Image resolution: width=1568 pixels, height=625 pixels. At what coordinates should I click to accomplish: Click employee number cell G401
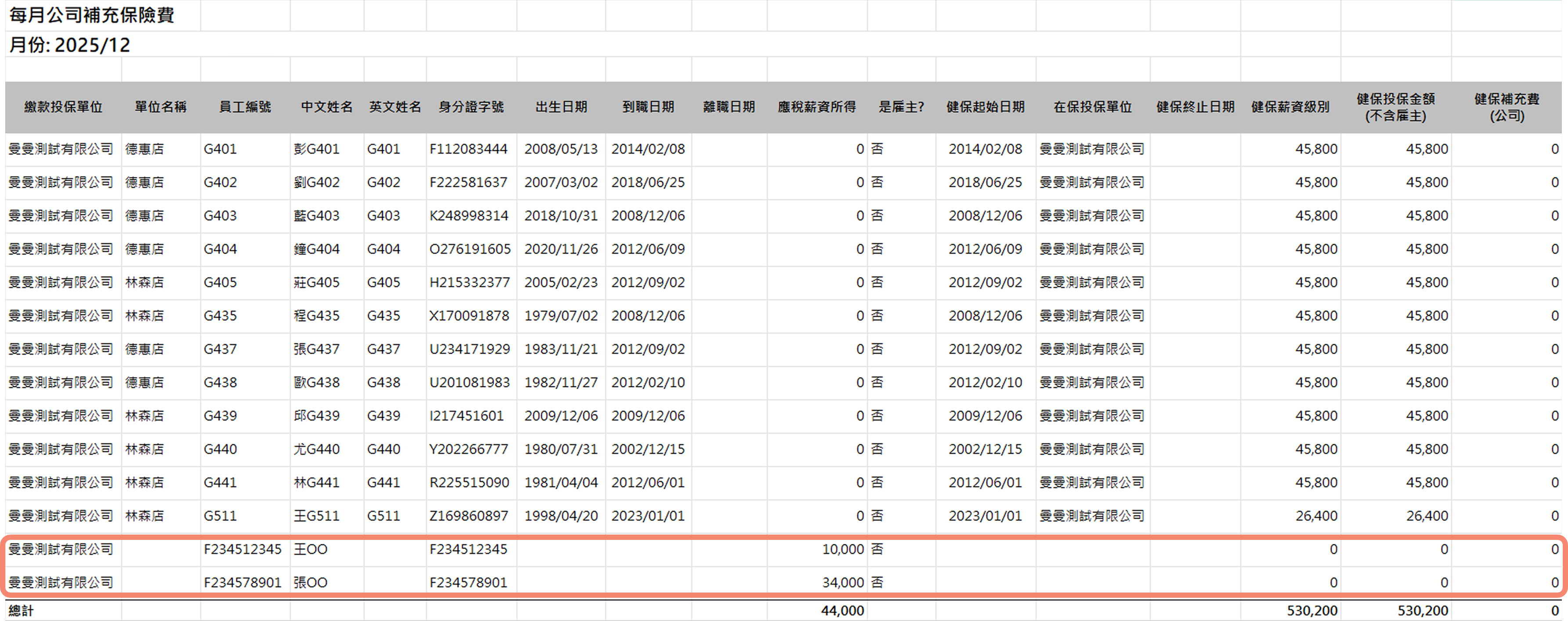click(220, 149)
